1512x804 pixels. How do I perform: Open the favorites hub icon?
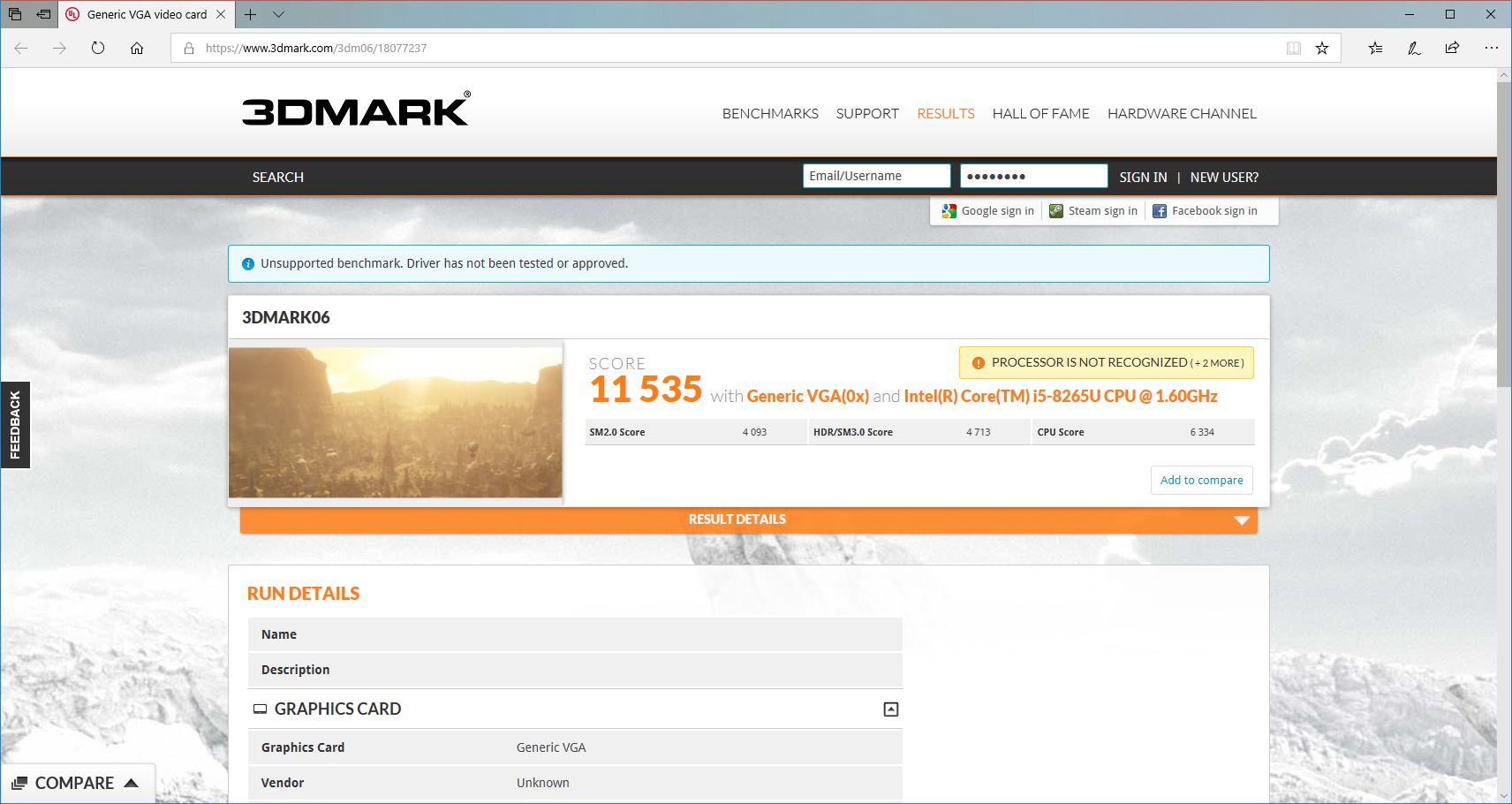(1375, 48)
